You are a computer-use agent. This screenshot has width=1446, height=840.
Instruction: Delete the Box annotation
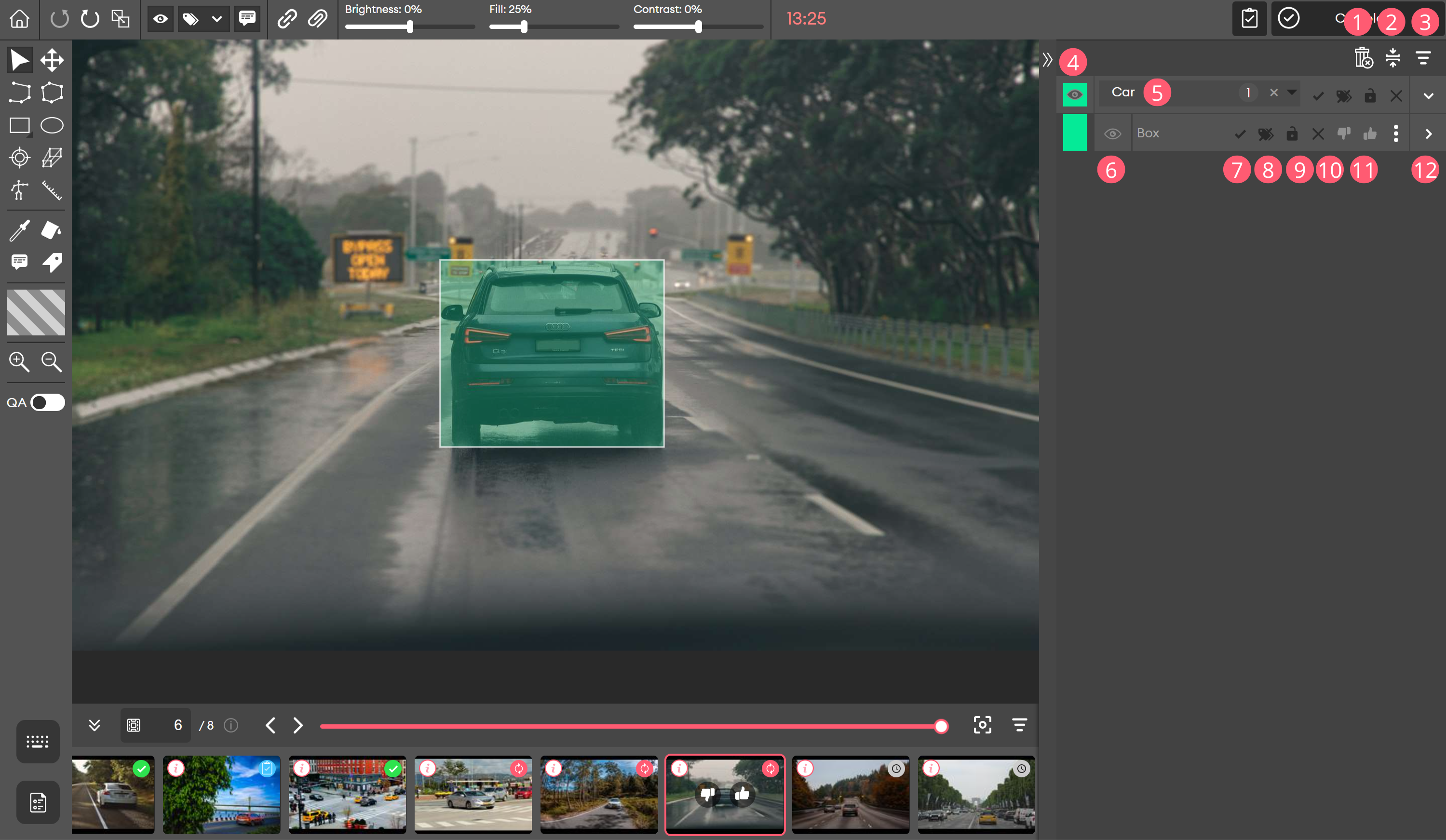[x=1318, y=134]
